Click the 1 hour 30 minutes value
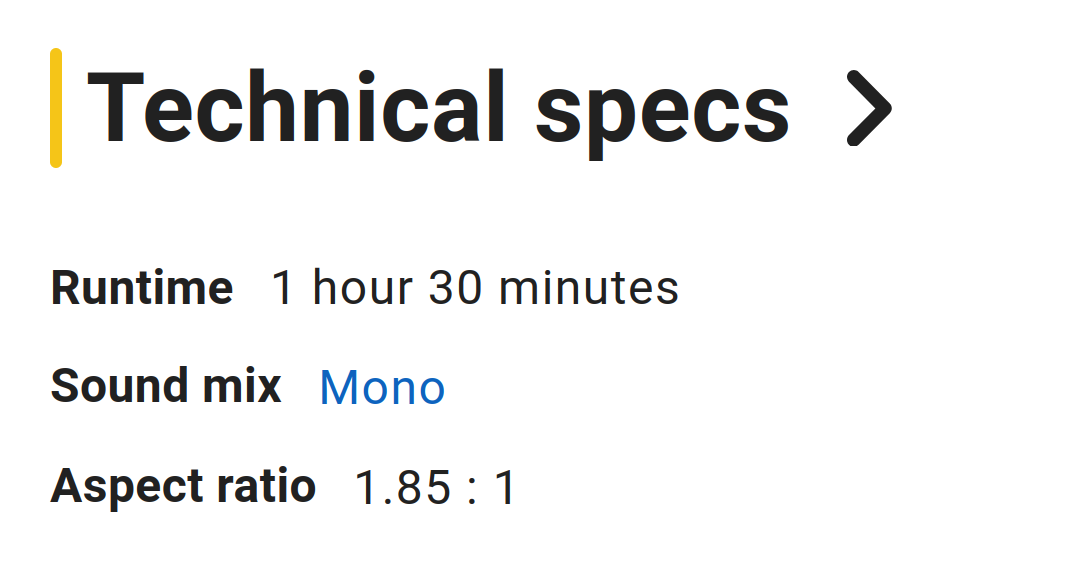The width and height of the screenshot is (1071, 568). (475, 287)
